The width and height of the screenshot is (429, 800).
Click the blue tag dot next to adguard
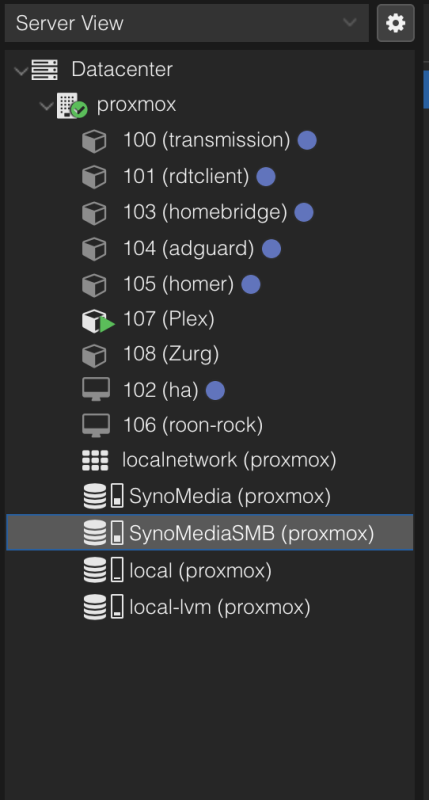pyautogui.click(x=271, y=249)
